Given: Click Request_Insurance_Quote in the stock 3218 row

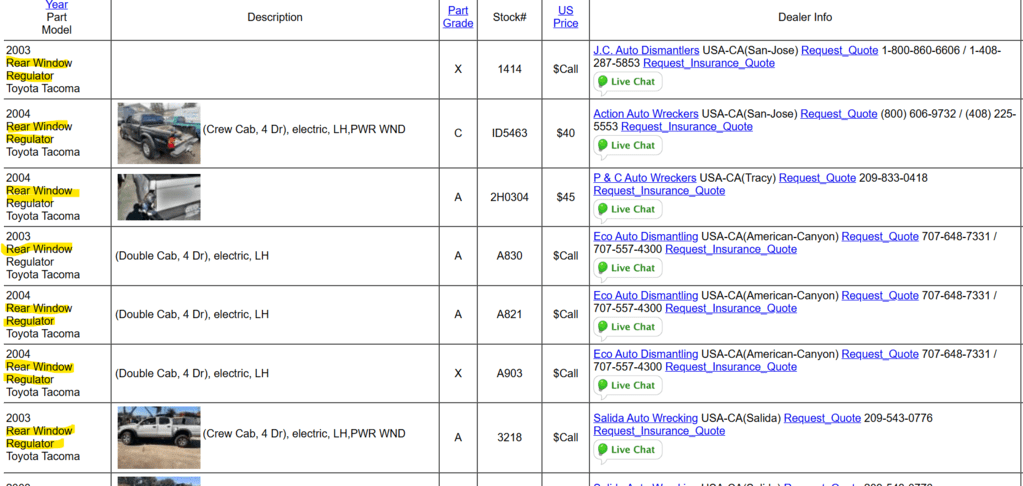Looking at the screenshot, I should click(659, 431).
